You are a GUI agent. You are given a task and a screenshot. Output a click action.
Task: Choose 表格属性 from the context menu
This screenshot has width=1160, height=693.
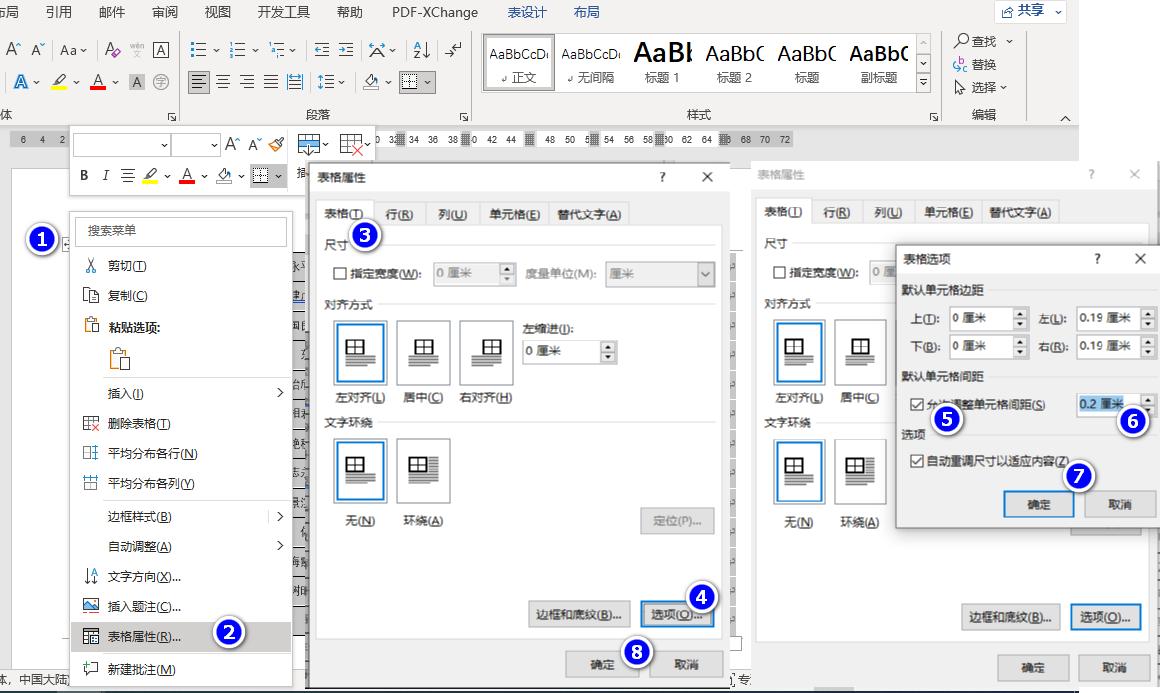tap(144, 636)
